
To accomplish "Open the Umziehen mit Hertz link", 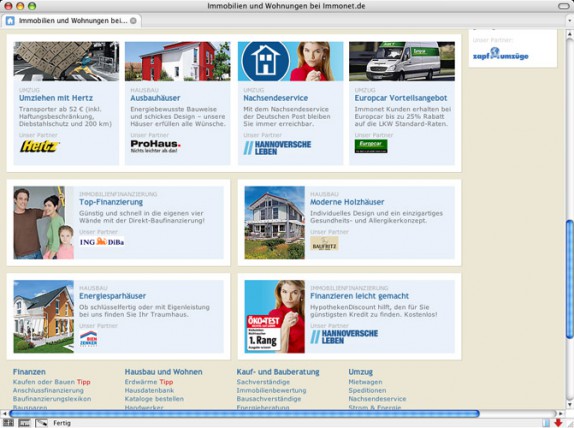I will 56,98.
